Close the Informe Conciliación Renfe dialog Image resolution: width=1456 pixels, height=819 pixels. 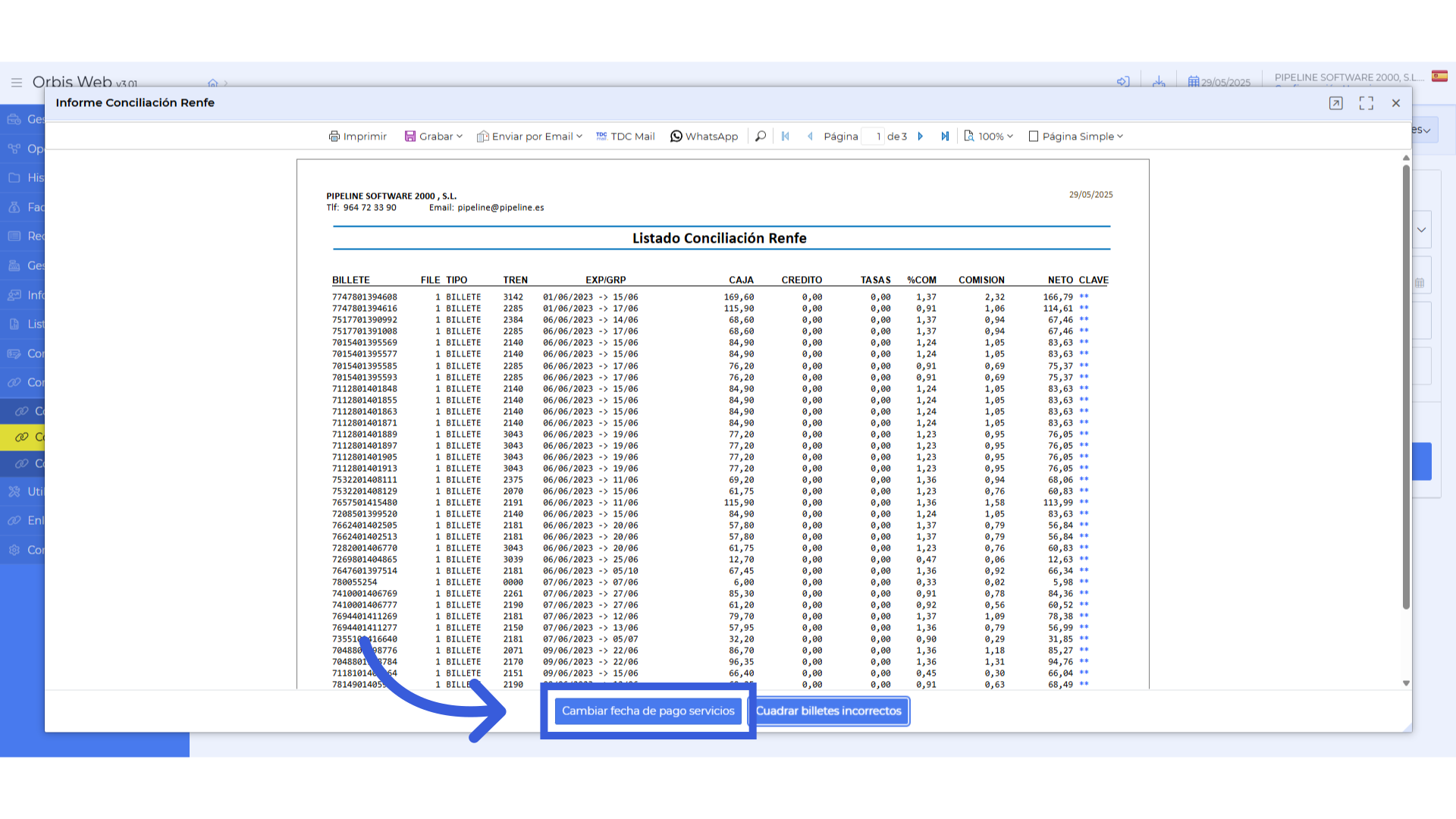1396,103
